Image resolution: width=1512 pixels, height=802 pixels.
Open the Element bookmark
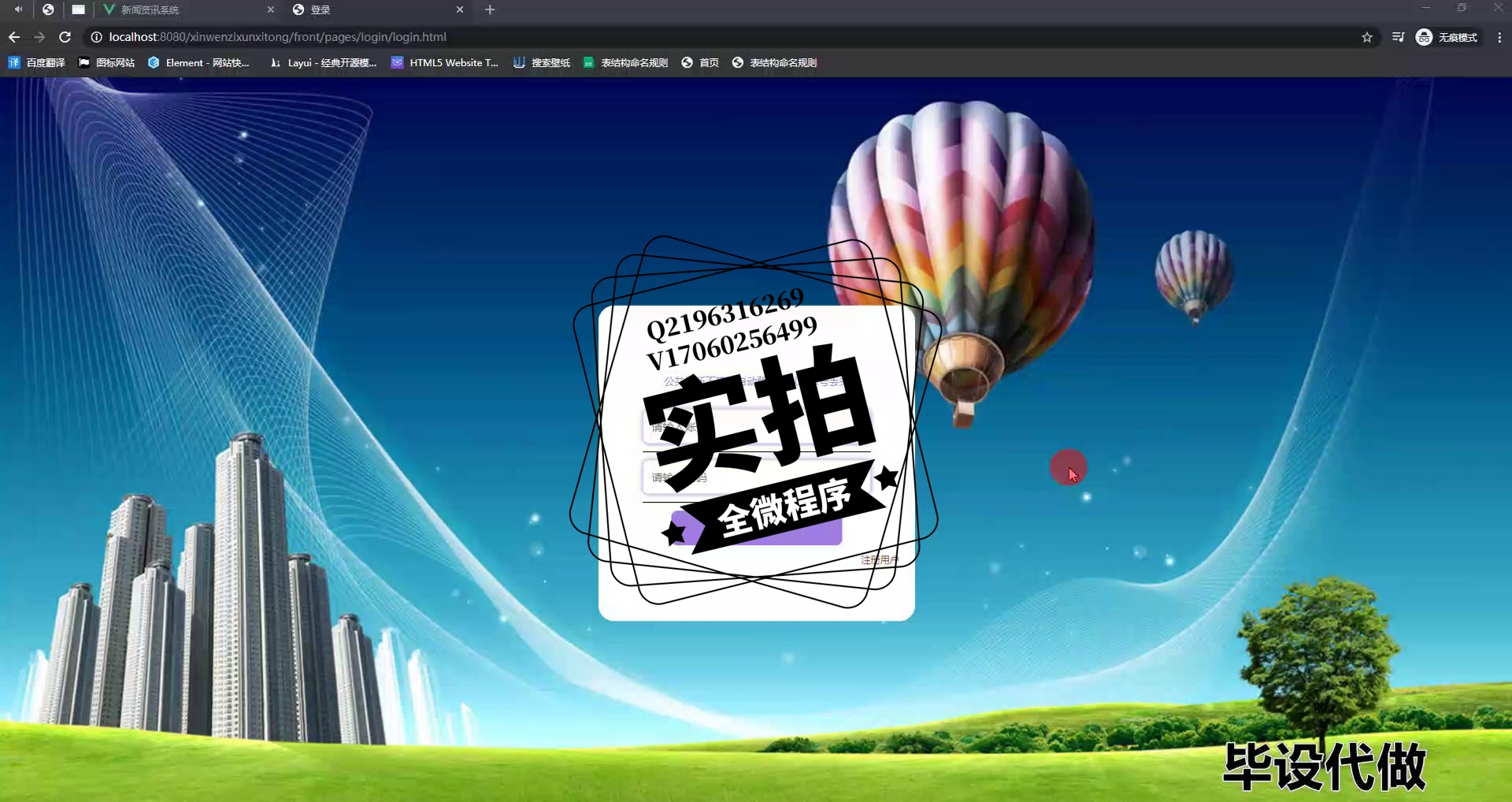[198, 62]
